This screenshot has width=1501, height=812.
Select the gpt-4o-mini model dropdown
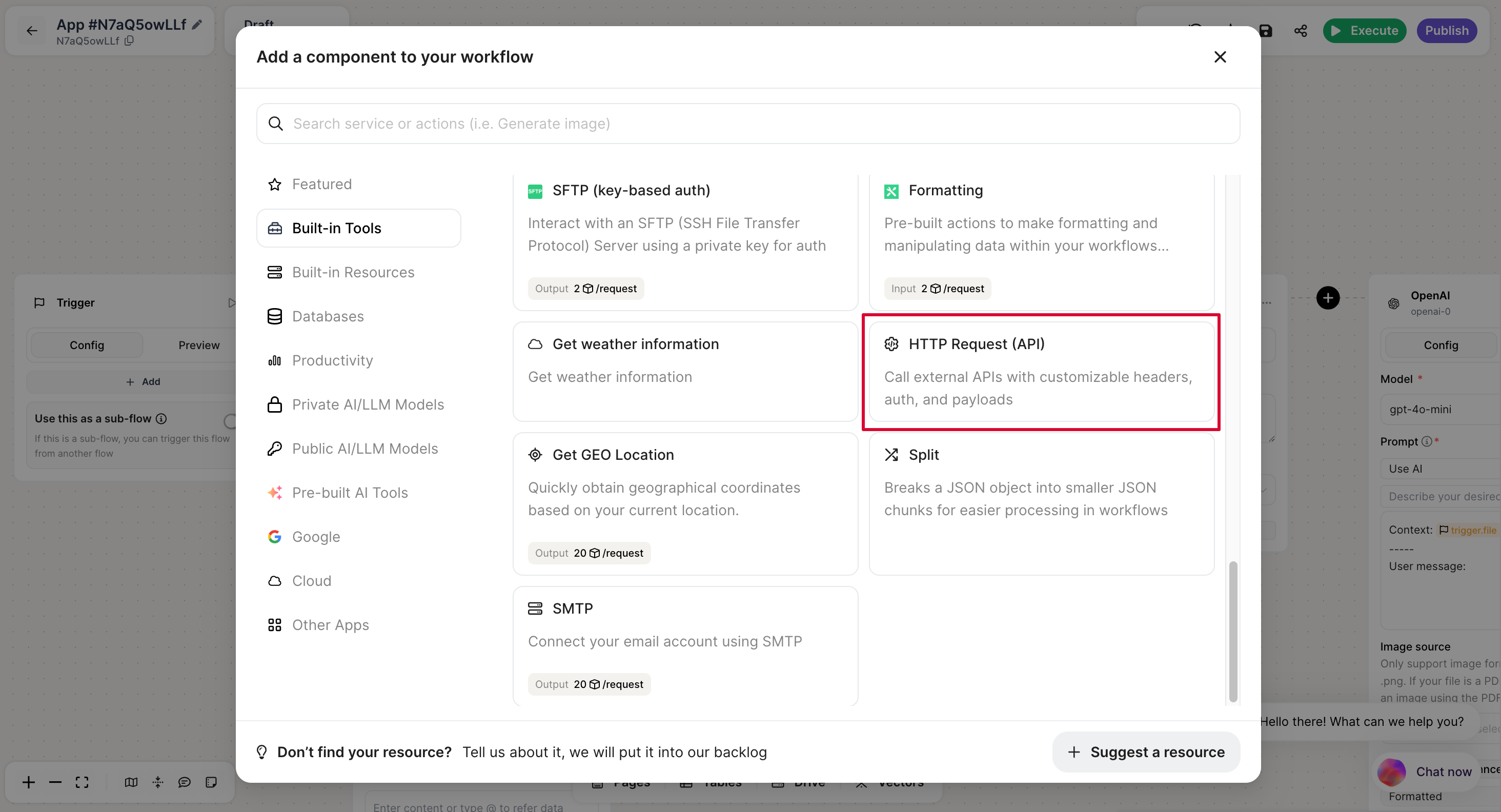click(x=1439, y=409)
